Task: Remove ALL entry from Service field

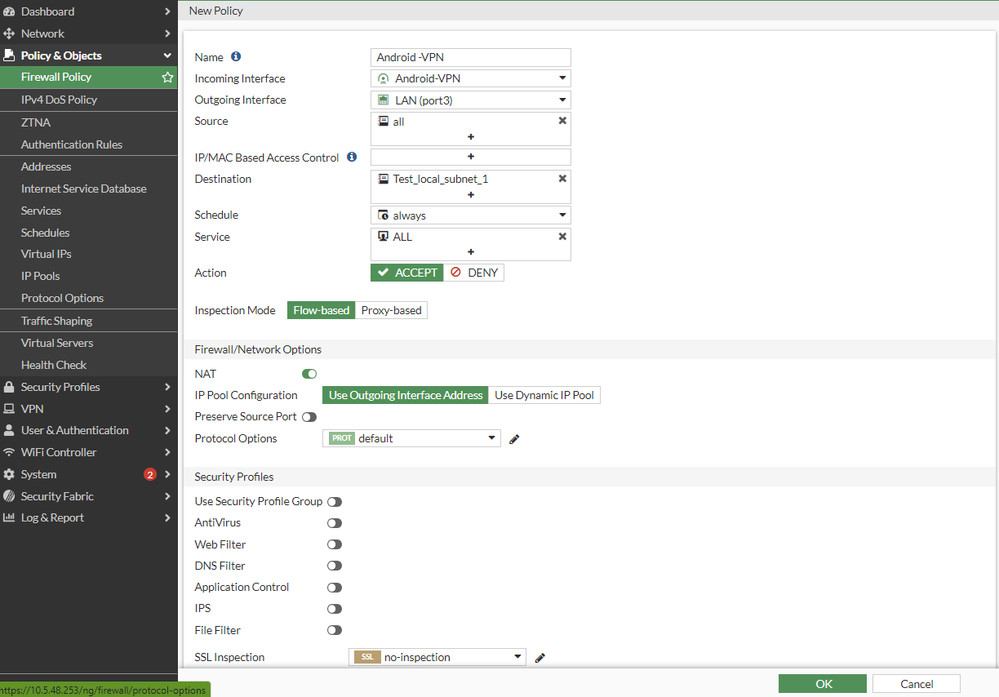Action: [x=563, y=236]
